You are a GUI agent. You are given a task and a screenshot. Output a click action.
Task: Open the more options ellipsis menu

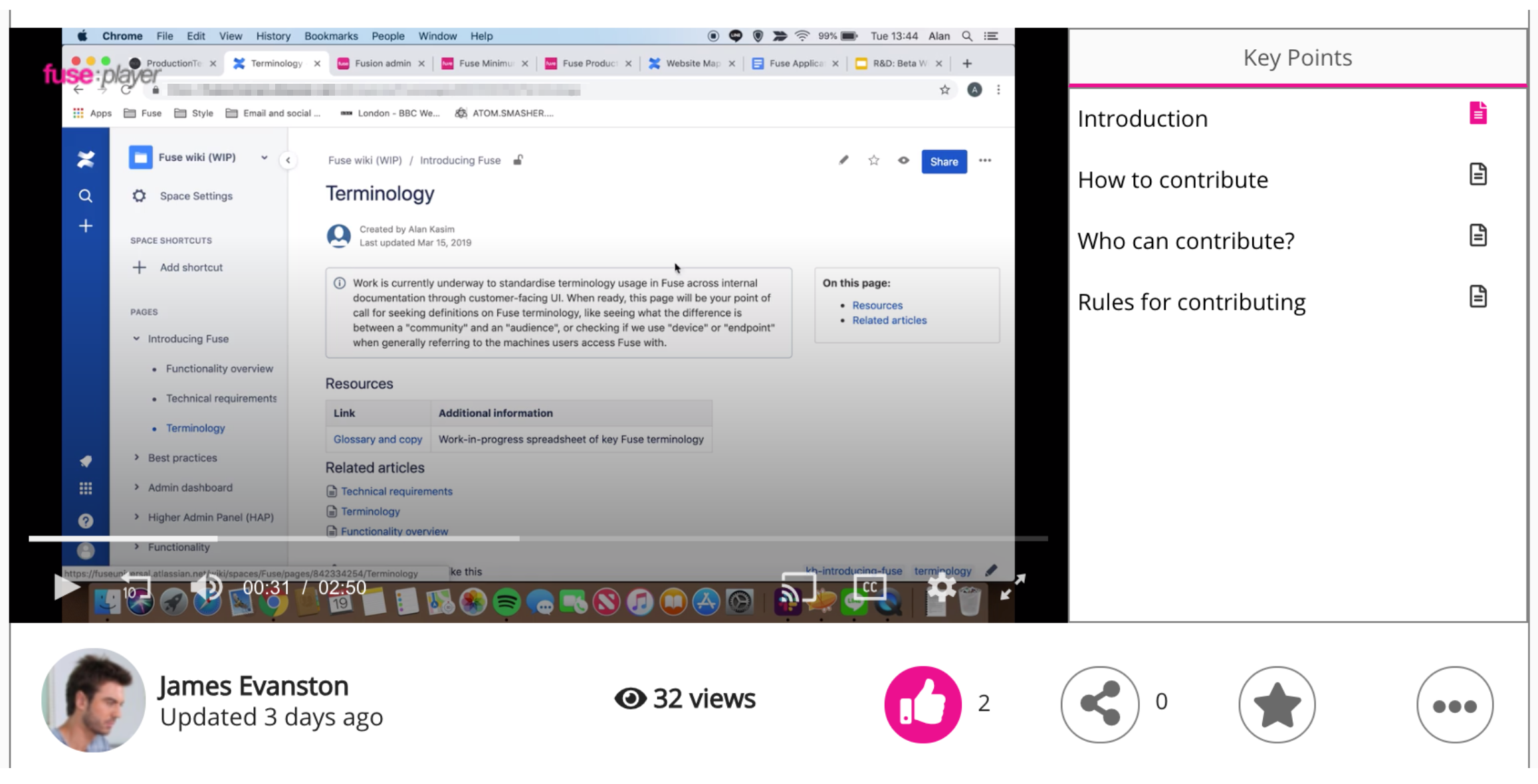(x=1454, y=704)
